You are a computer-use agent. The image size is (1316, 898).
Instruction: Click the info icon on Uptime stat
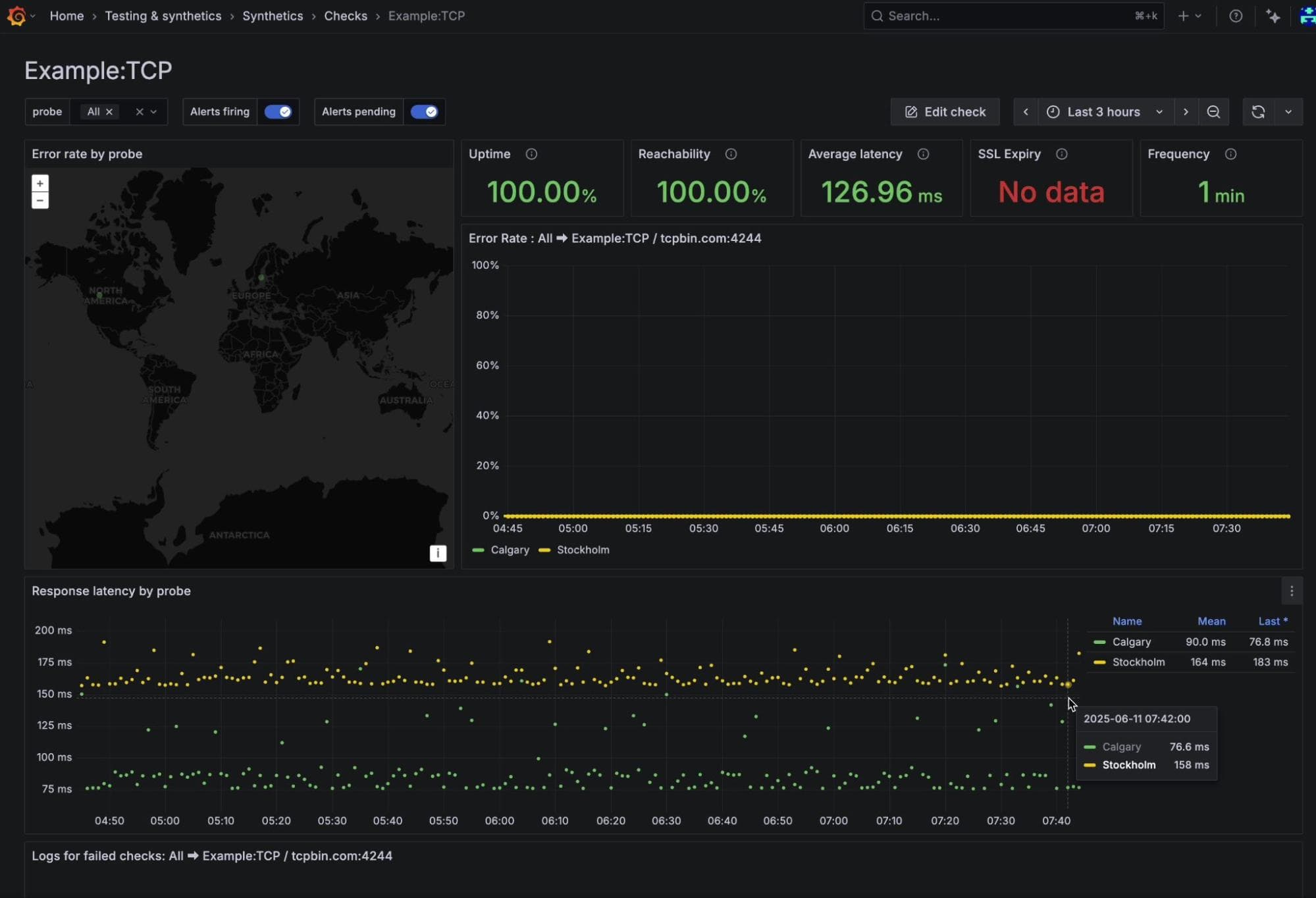(x=532, y=154)
